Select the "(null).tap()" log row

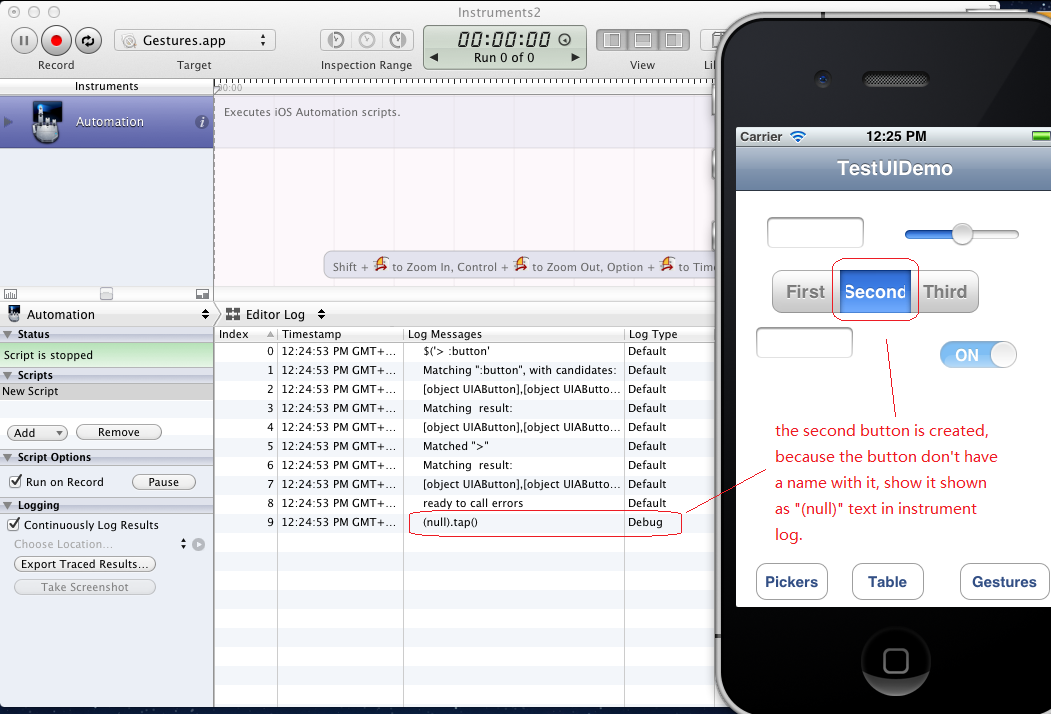[x=465, y=522]
